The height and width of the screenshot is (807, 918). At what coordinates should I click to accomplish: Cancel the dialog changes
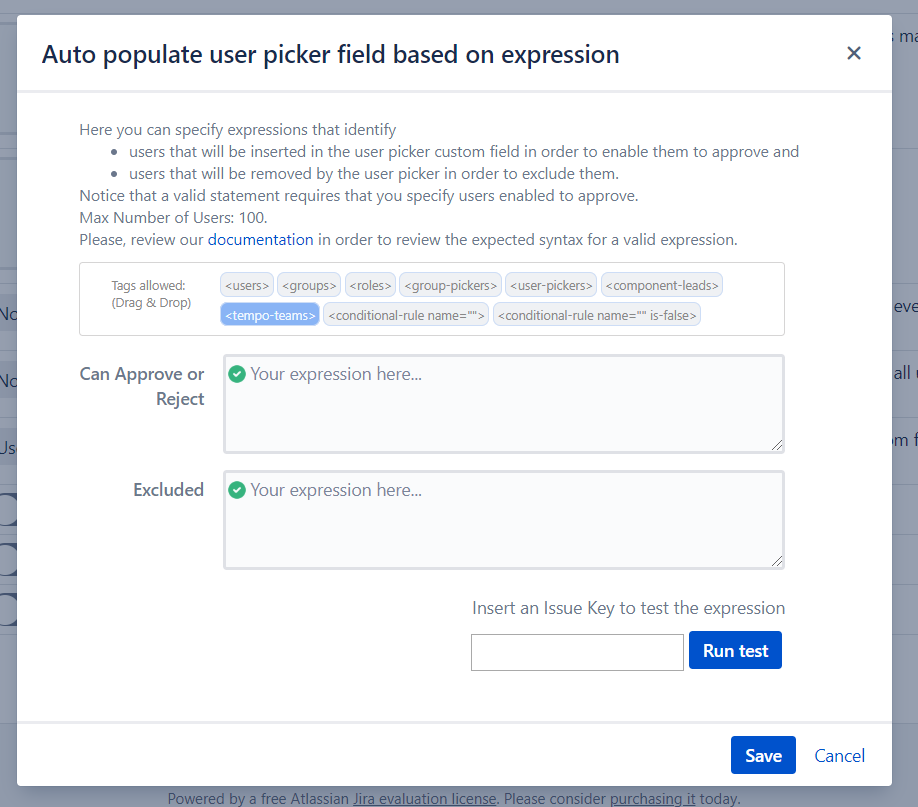[839, 755]
